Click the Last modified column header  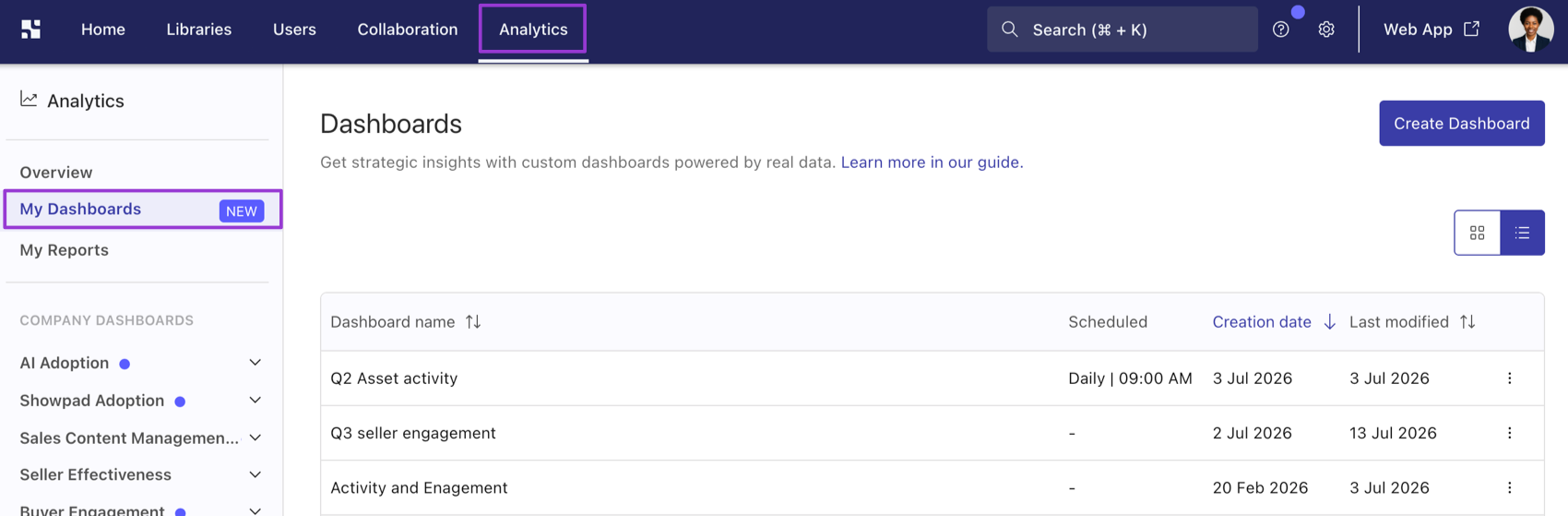click(1398, 322)
